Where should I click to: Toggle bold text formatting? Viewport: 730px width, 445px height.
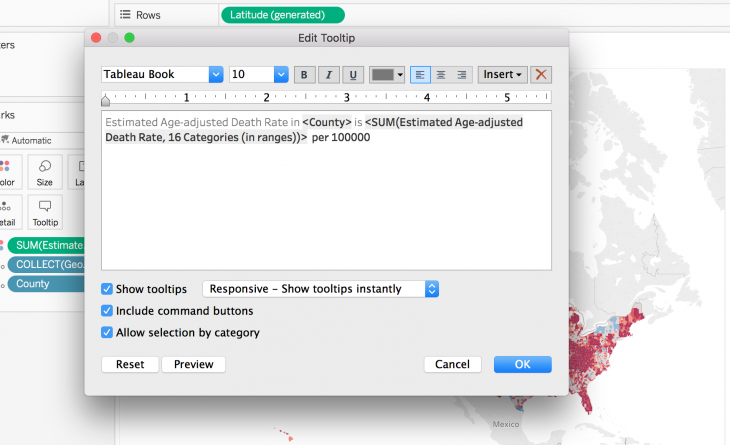[303, 75]
